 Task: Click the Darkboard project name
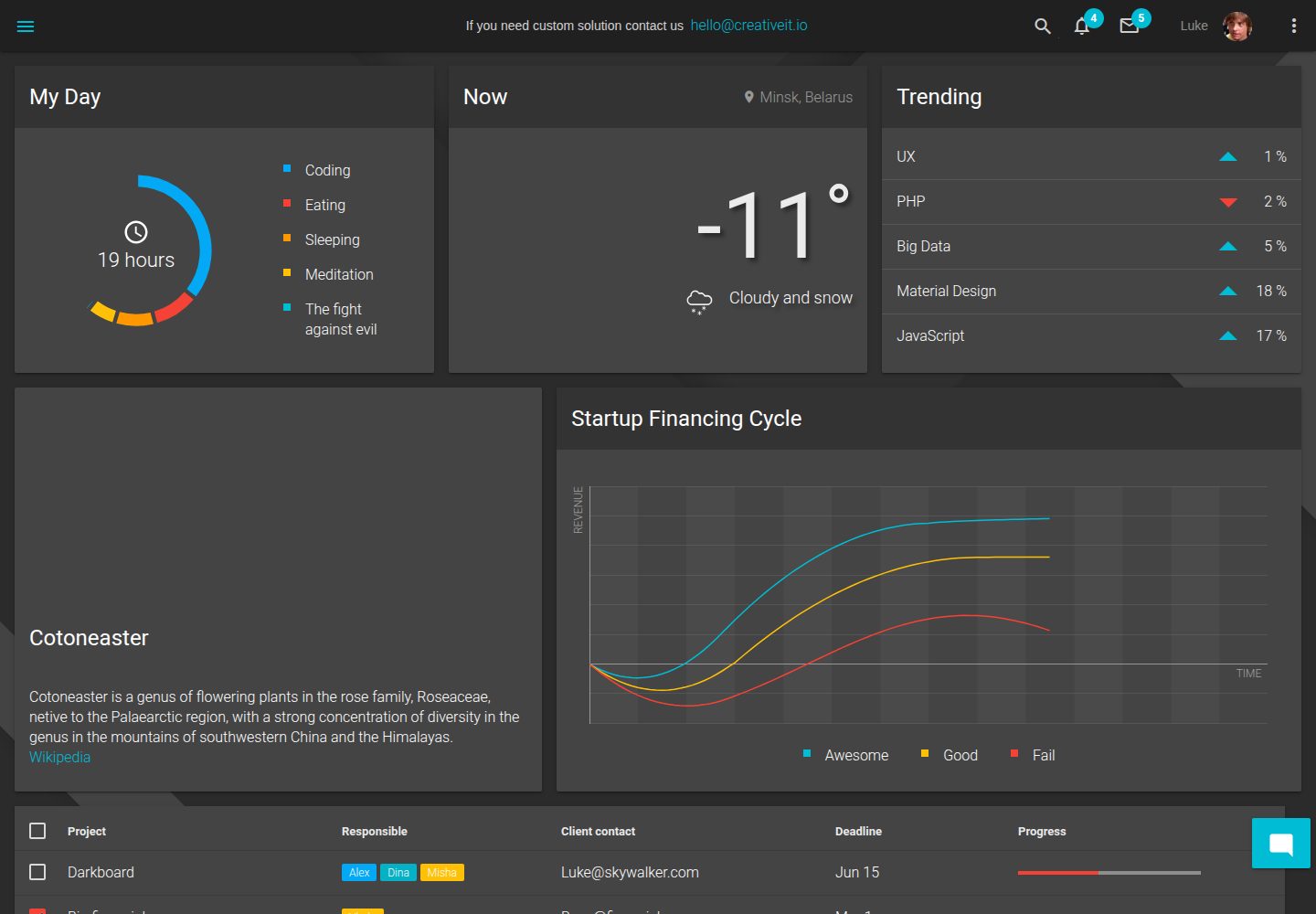point(101,872)
